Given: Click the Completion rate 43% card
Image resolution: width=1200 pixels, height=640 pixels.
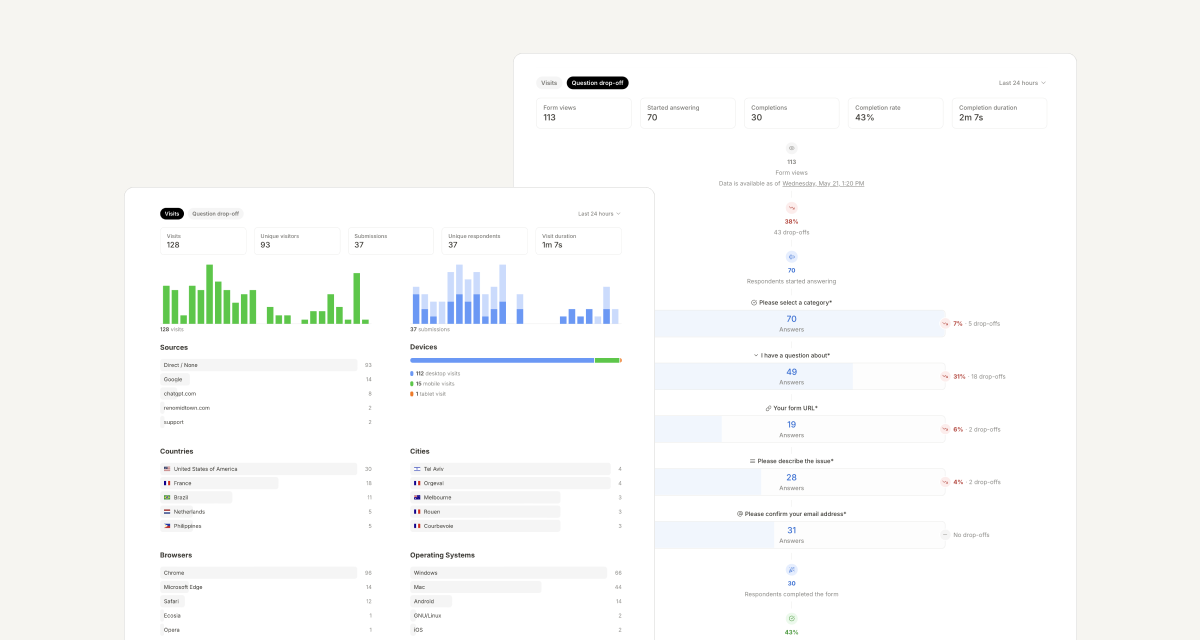Looking at the screenshot, I should [895, 113].
